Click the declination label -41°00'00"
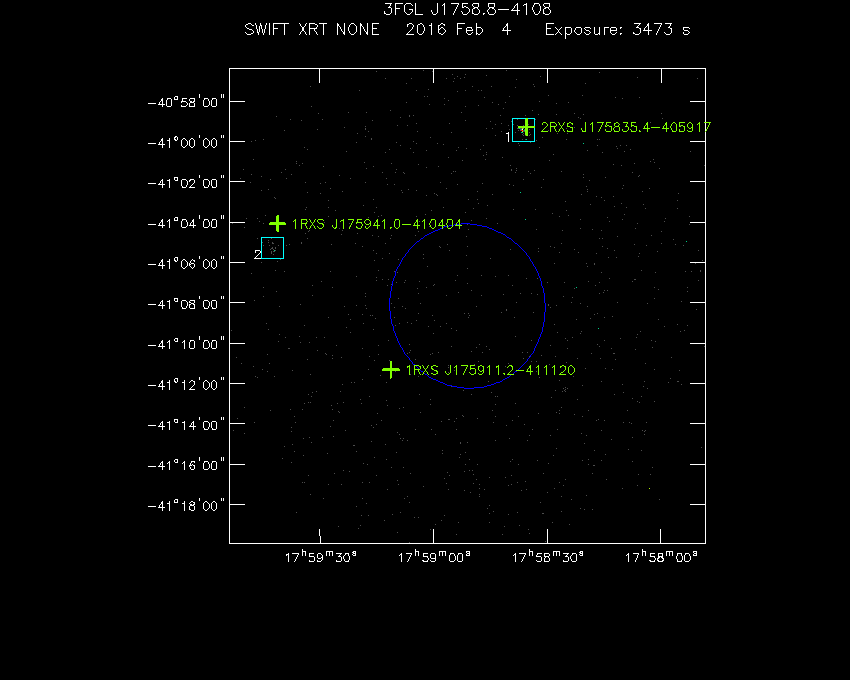This screenshot has height=680, width=850. (186, 143)
